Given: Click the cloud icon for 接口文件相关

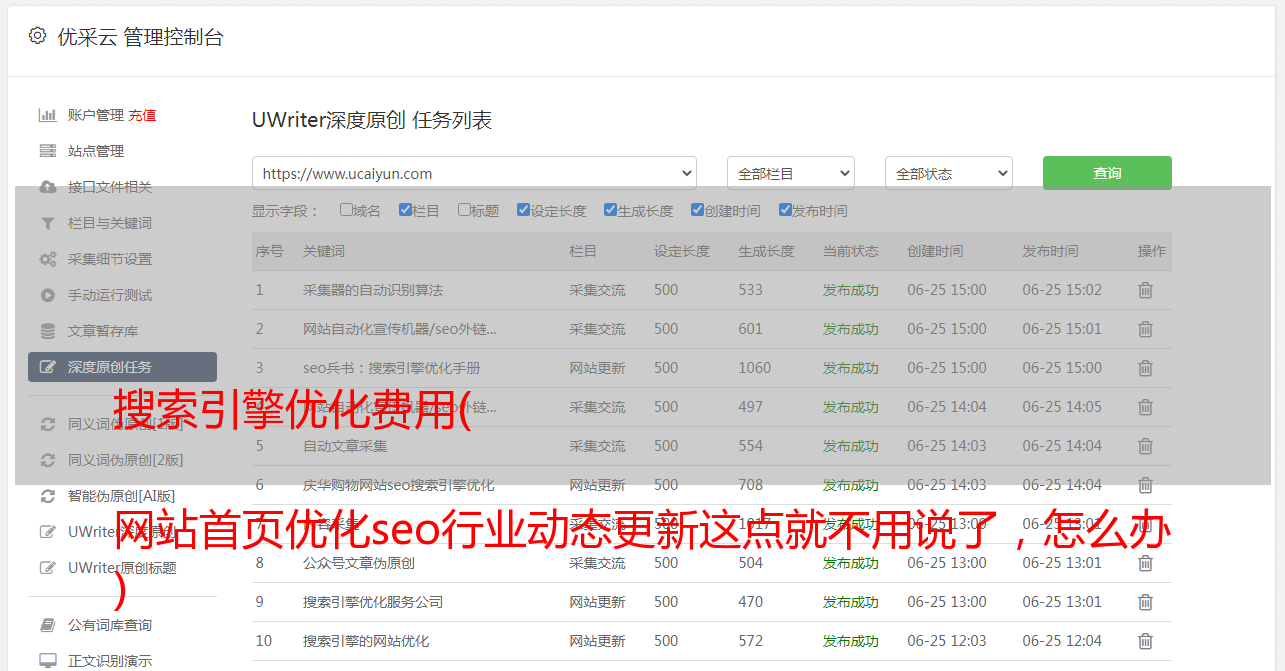Looking at the screenshot, I should coord(47,187).
